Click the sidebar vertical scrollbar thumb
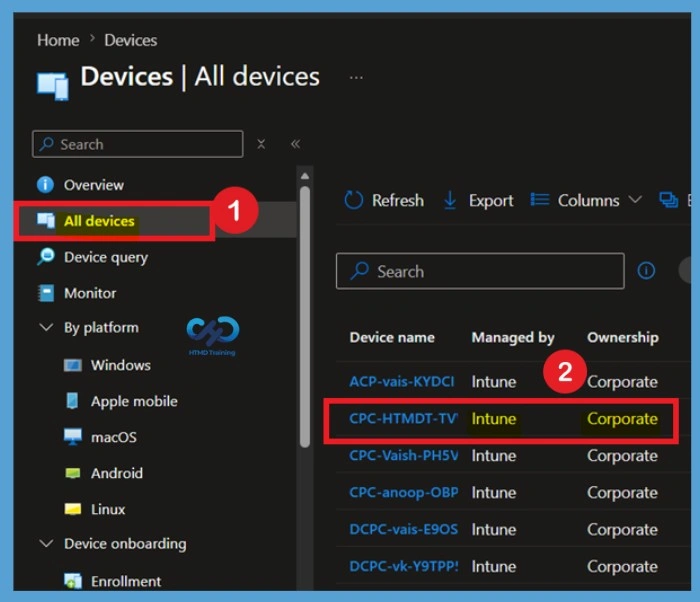Image resolution: width=700 pixels, height=602 pixels. coord(305,317)
